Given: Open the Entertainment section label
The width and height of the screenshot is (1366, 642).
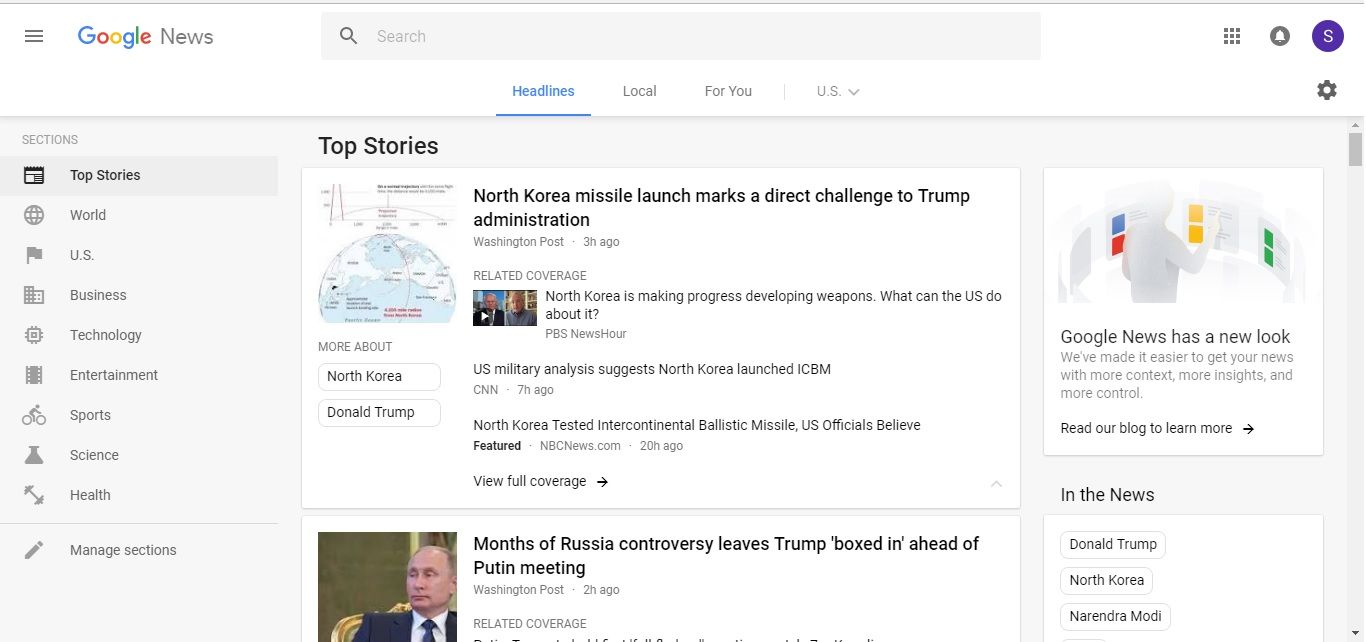Looking at the screenshot, I should [x=114, y=375].
